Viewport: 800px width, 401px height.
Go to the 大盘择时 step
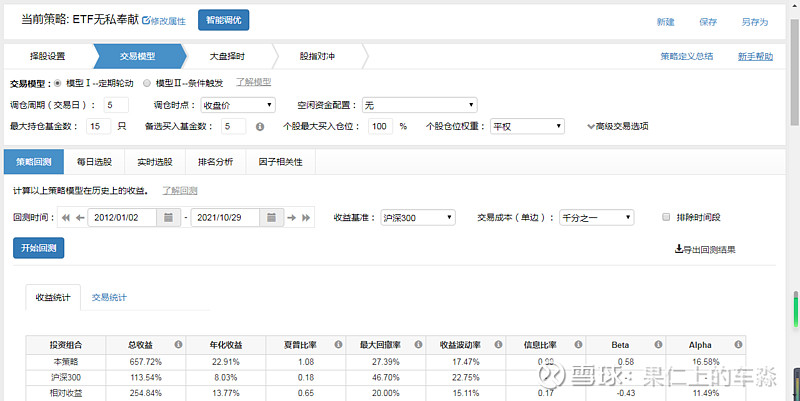pos(228,56)
